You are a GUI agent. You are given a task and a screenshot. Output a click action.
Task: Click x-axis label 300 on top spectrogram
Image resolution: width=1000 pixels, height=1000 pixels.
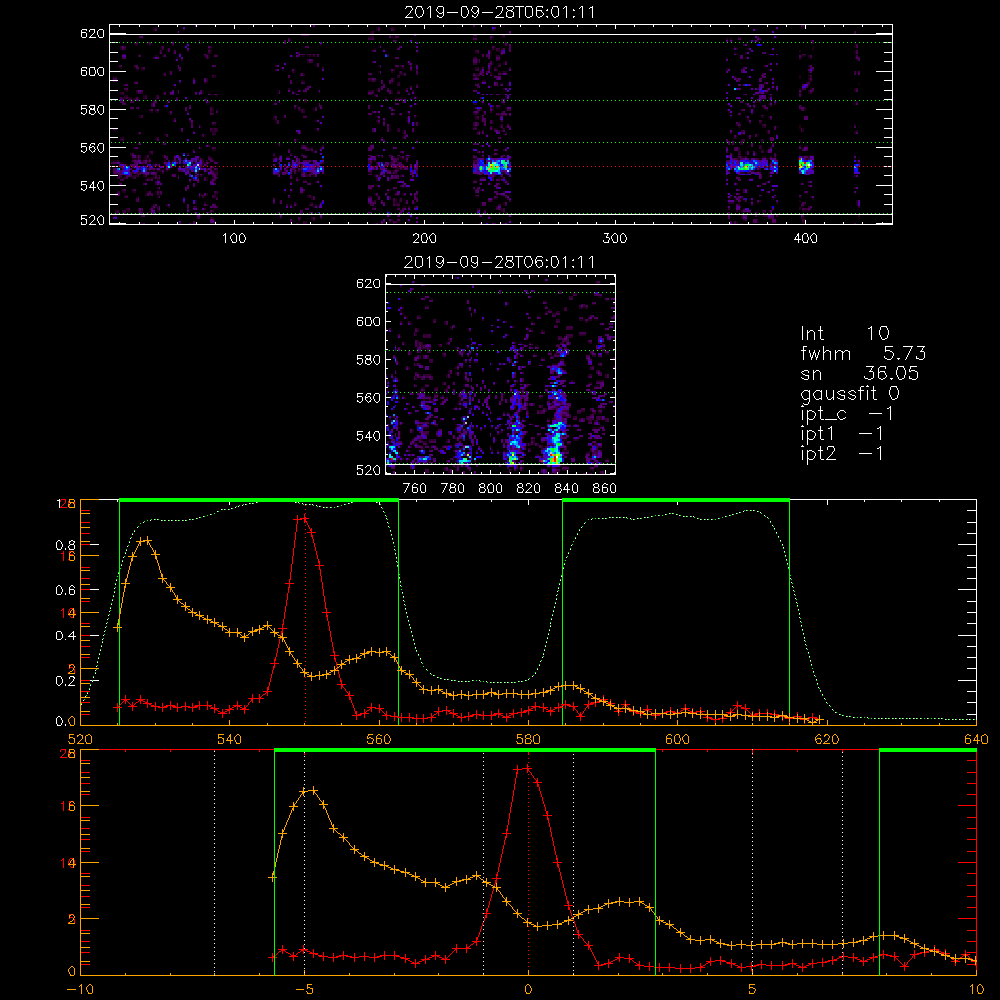point(615,239)
